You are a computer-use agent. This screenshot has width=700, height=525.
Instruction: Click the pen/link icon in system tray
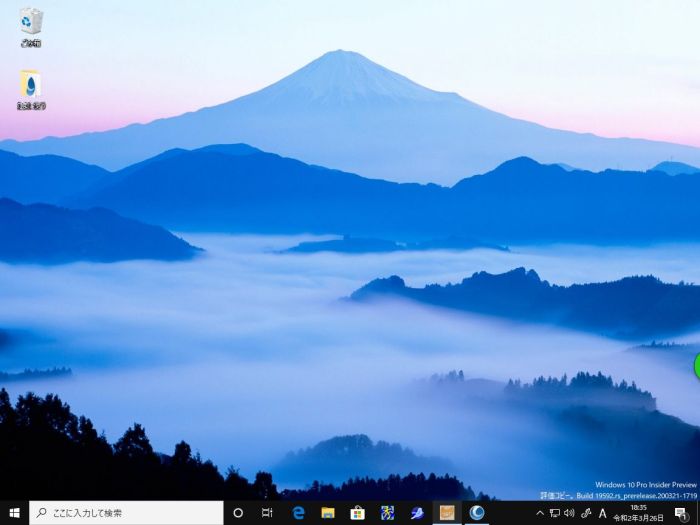pyautogui.click(x=586, y=513)
